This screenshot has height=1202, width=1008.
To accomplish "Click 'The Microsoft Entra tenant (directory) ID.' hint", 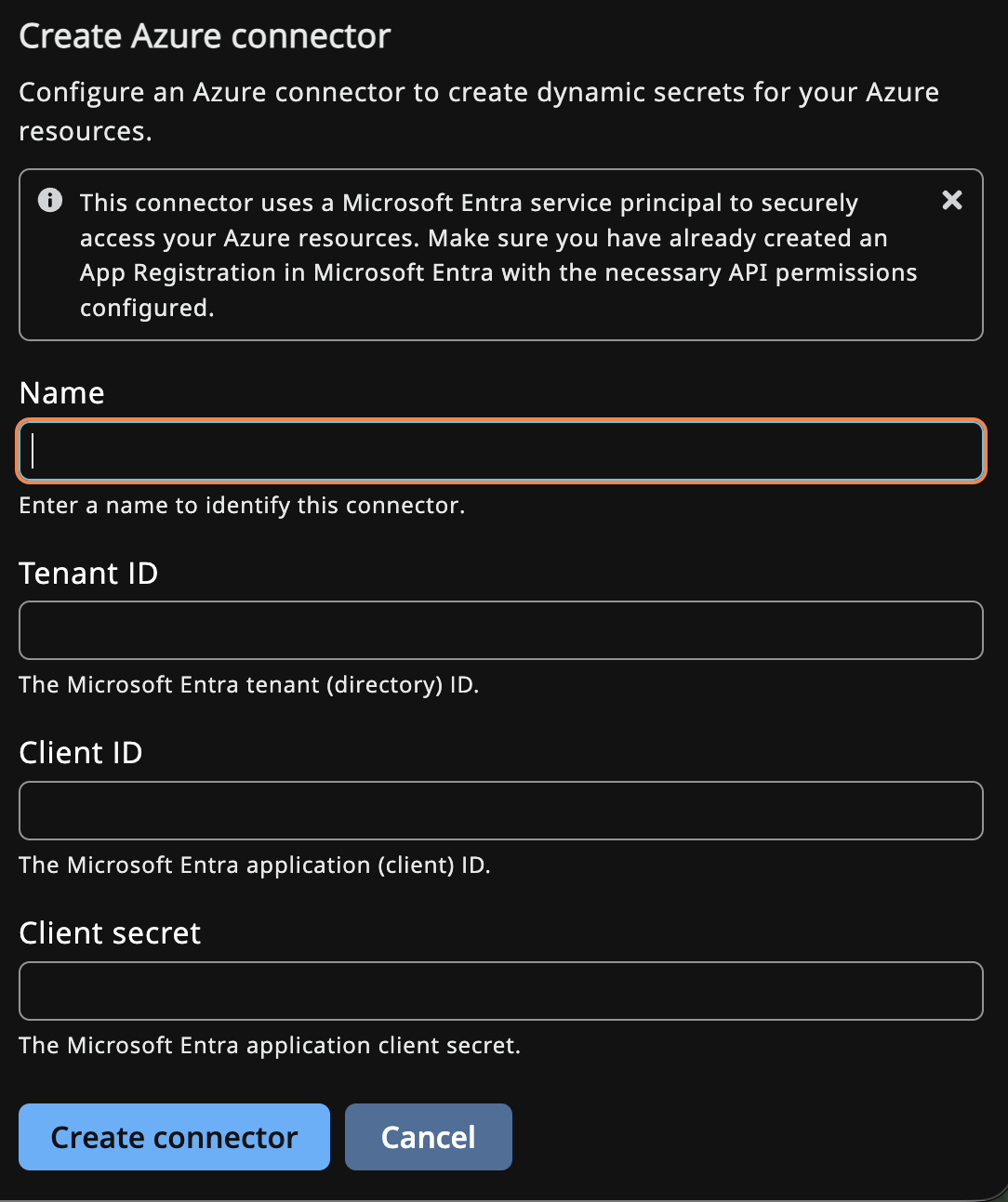I will coord(249,685).
